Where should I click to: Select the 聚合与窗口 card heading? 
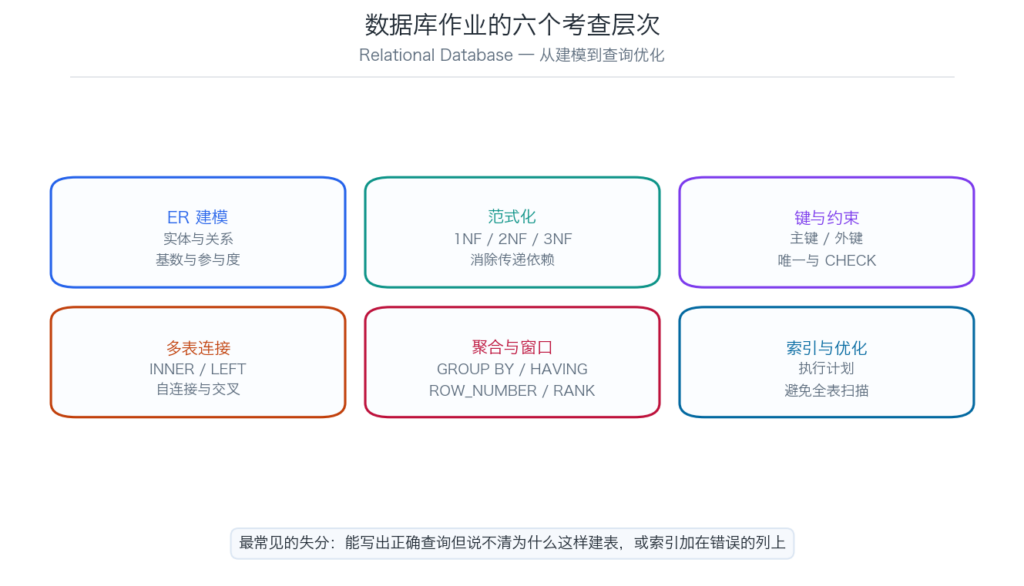pyautogui.click(x=512, y=348)
